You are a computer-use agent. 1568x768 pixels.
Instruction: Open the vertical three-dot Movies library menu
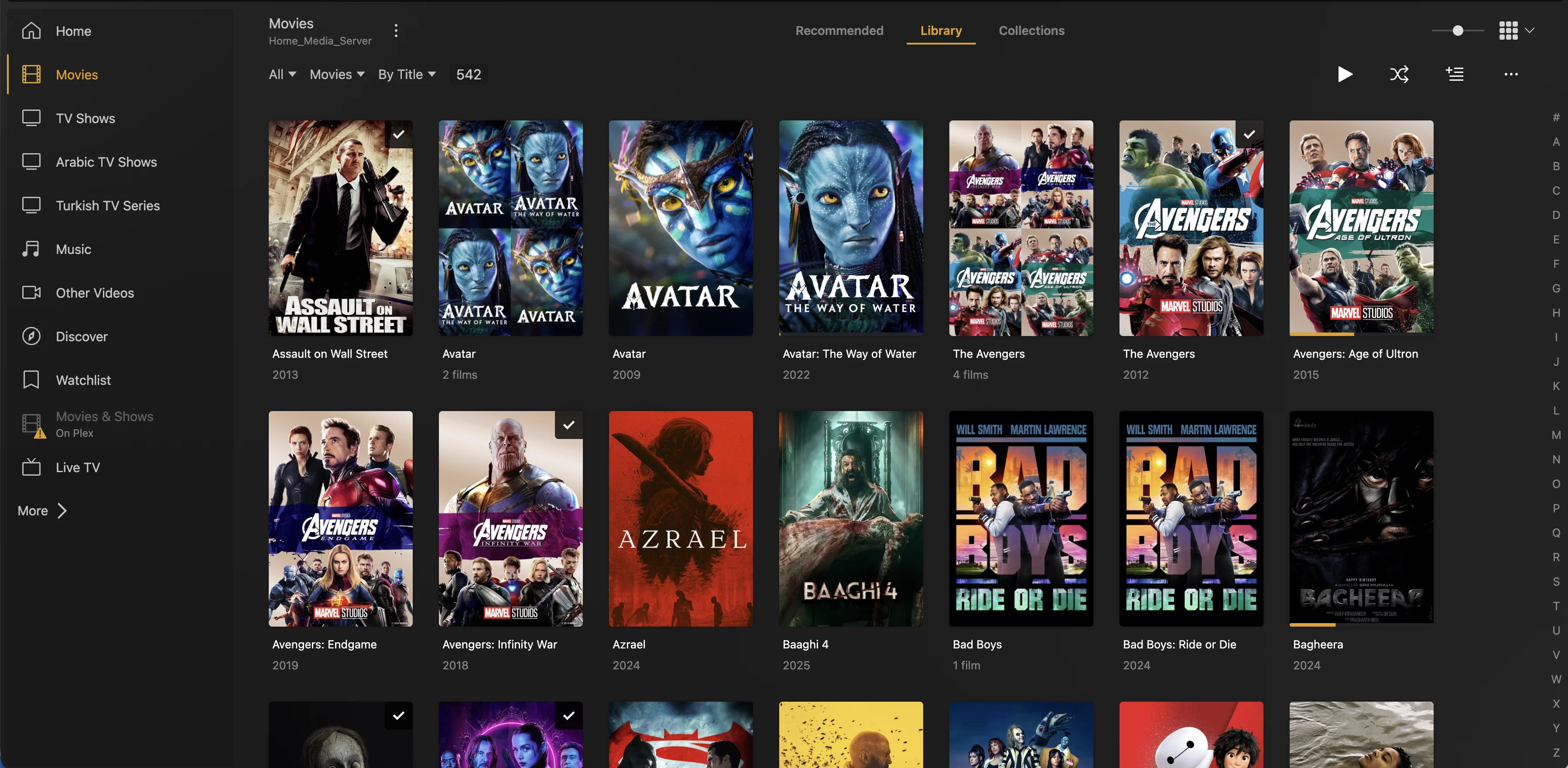pyautogui.click(x=396, y=31)
